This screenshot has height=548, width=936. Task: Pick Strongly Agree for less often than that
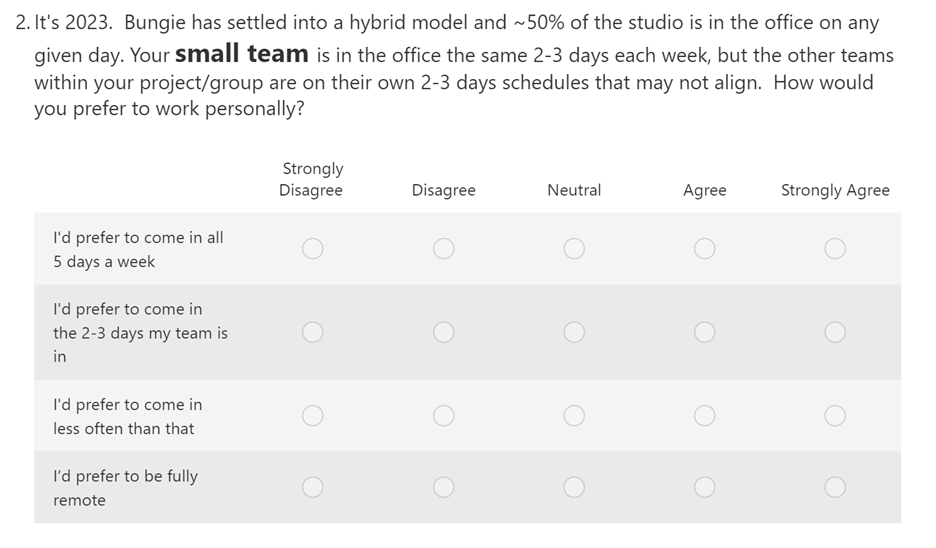(835, 415)
